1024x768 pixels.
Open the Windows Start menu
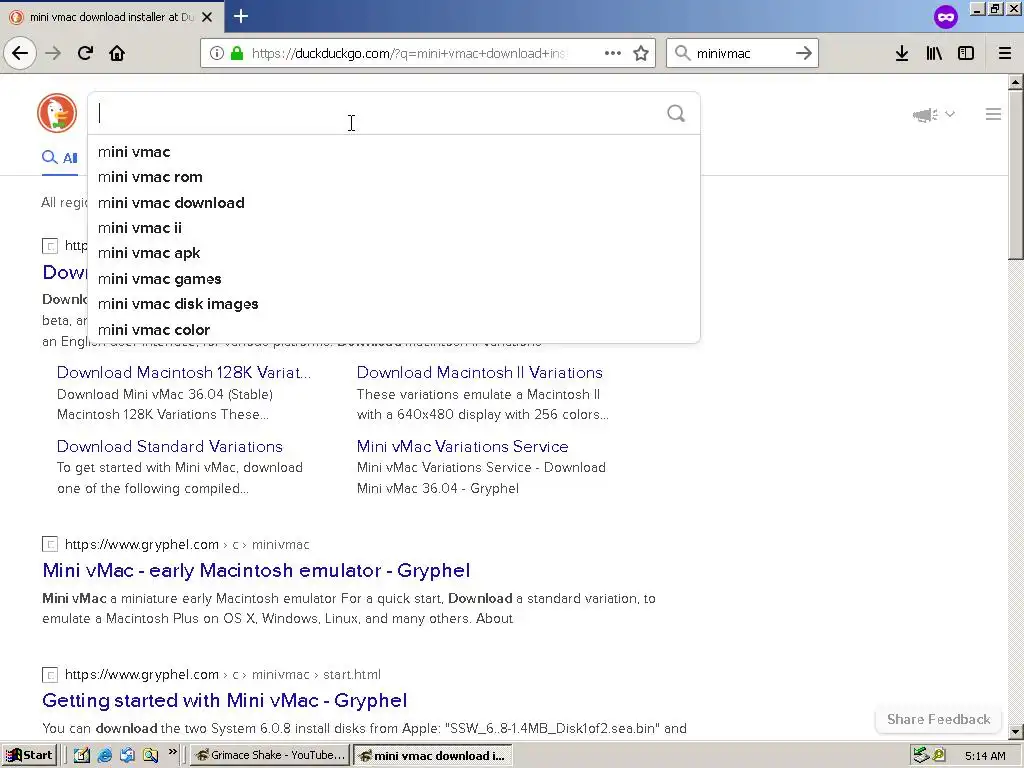pyautogui.click(x=29, y=755)
